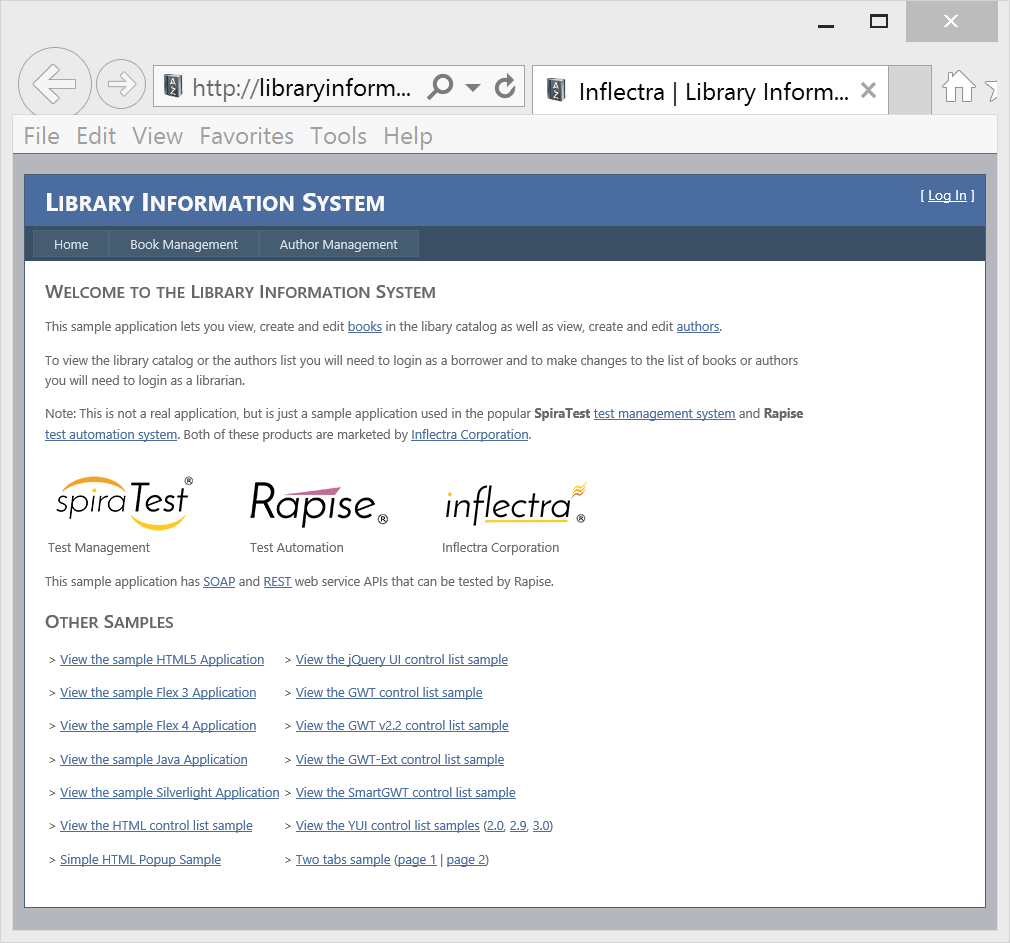The image size is (1010, 943).
Task: Click the Rapise logo image
Action: click(318, 503)
